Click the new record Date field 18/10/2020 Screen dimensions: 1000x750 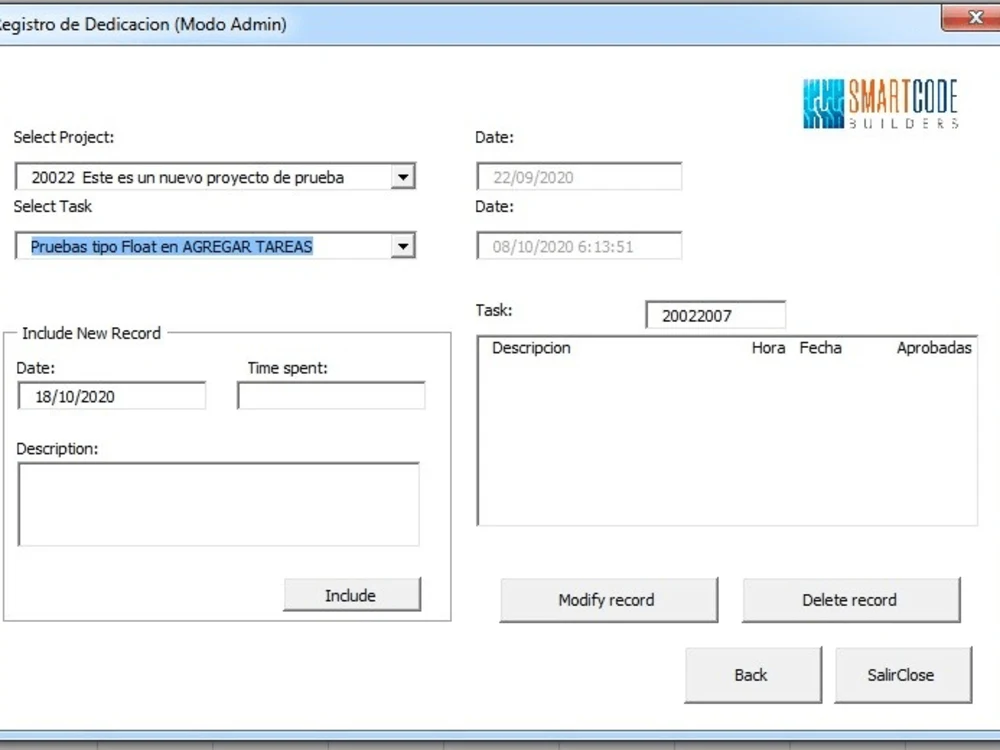click(x=112, y=396)
